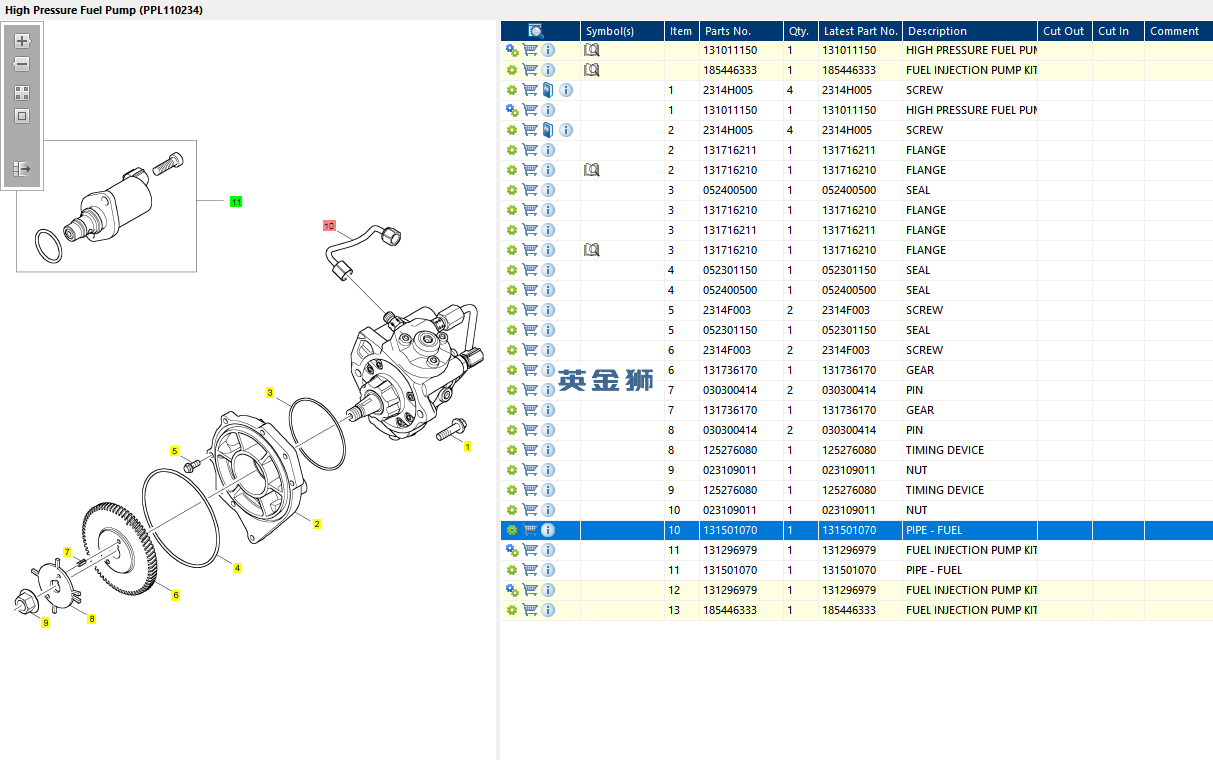
Task: Click the search icon in table header
Action: [535, 31]
